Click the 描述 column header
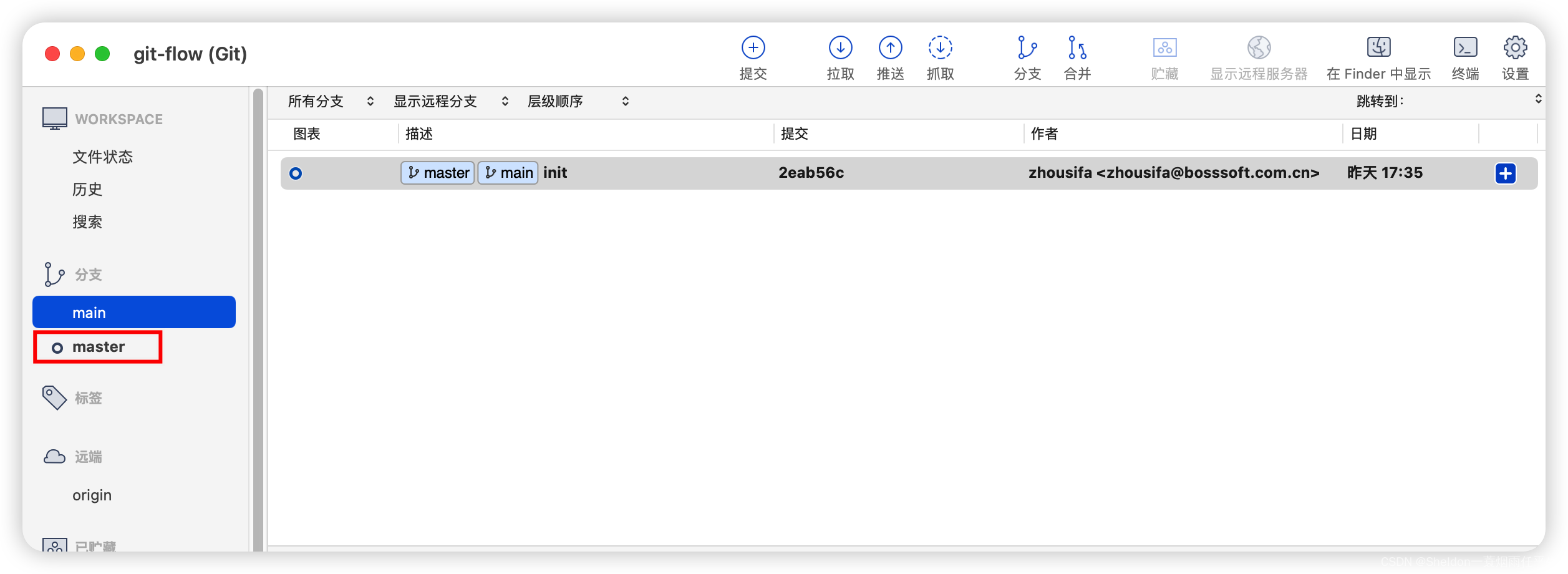Viewport: 1568px width, 574px height. 419,134
